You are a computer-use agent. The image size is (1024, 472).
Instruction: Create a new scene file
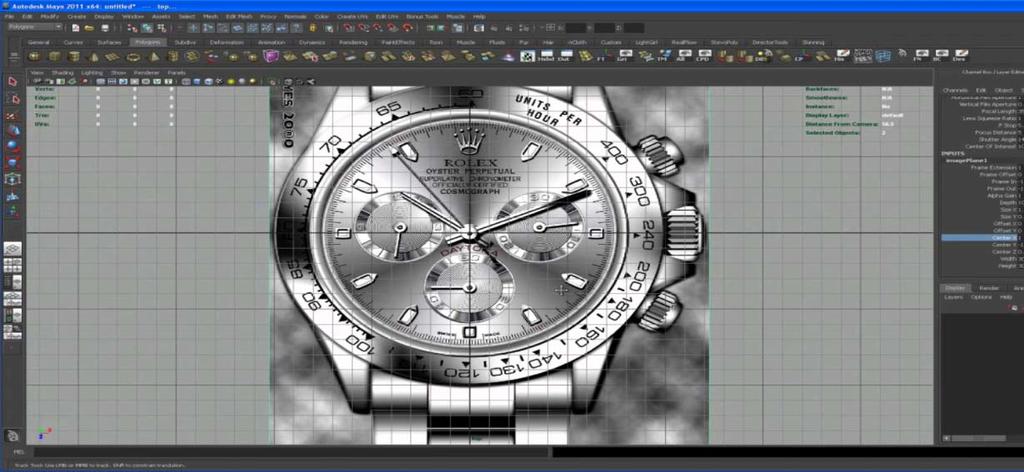pos(76,28)
